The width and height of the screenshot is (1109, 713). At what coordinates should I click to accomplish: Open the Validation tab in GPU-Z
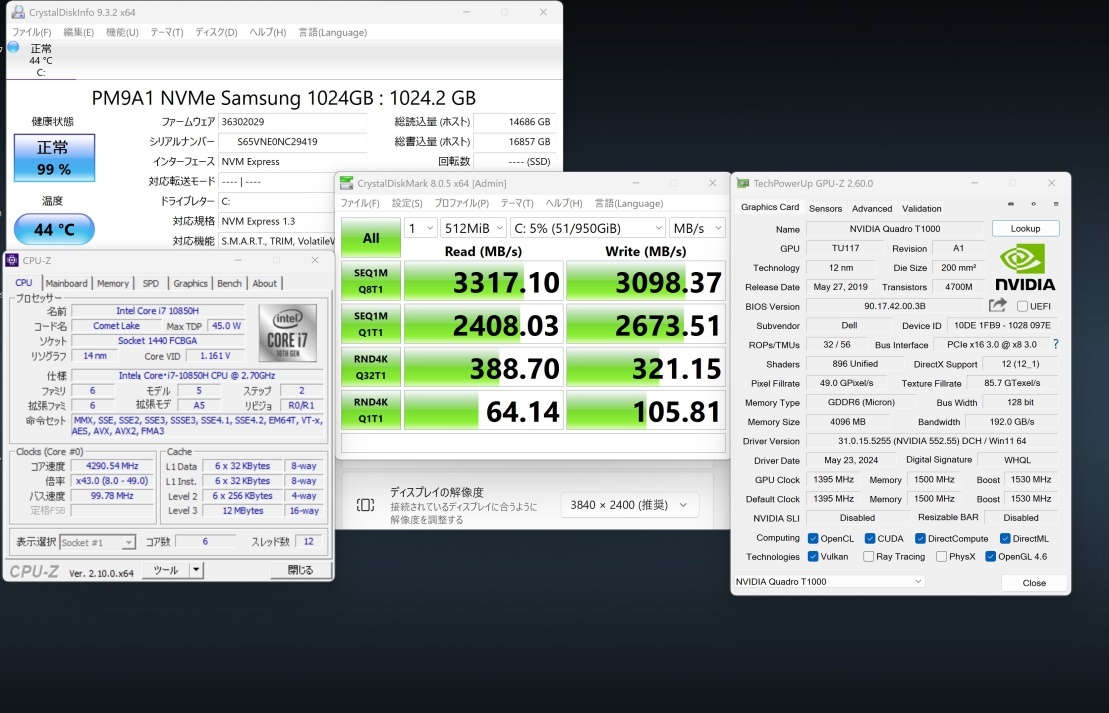(922, 209)
